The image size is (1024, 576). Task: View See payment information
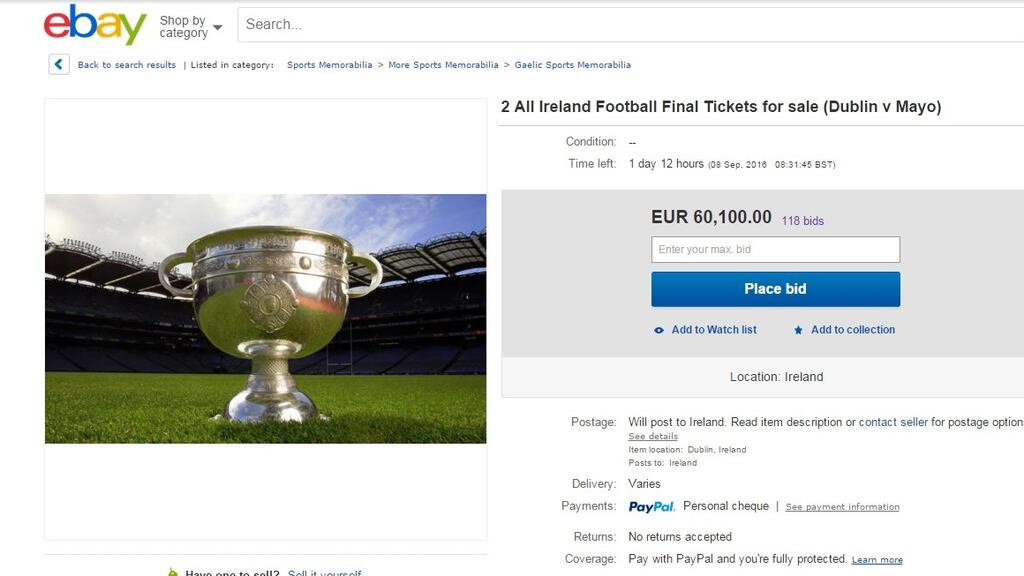point(842,507)
